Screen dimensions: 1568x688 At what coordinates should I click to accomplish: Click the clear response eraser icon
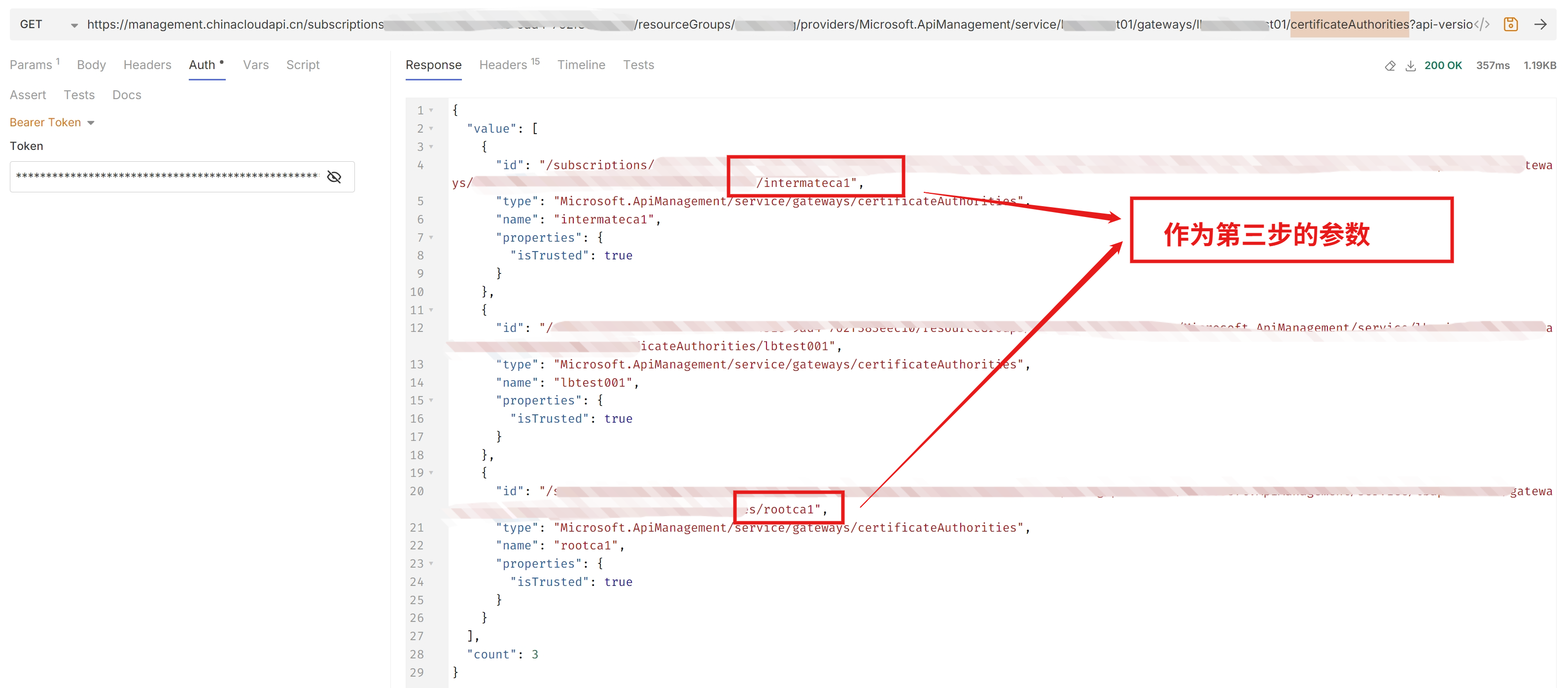1390,66
